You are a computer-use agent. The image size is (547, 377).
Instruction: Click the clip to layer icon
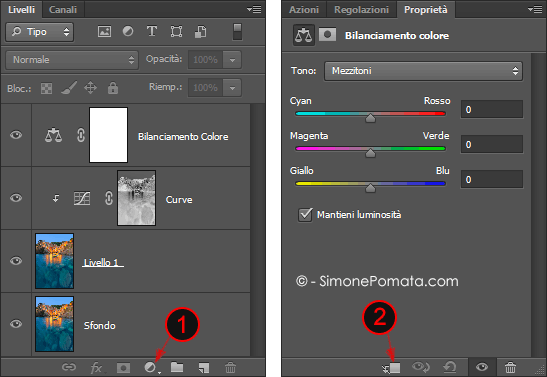pos(391,368)
